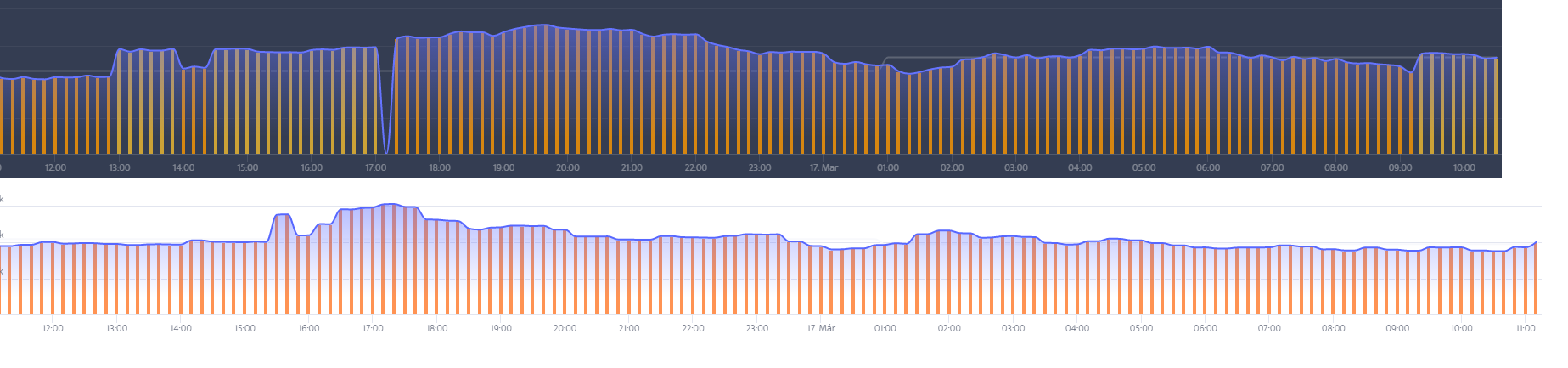The width and height of the screenshot is (1568, 368).
Task: Click the 20:00 label on the dark chart
Action: [x=568, y=167]
